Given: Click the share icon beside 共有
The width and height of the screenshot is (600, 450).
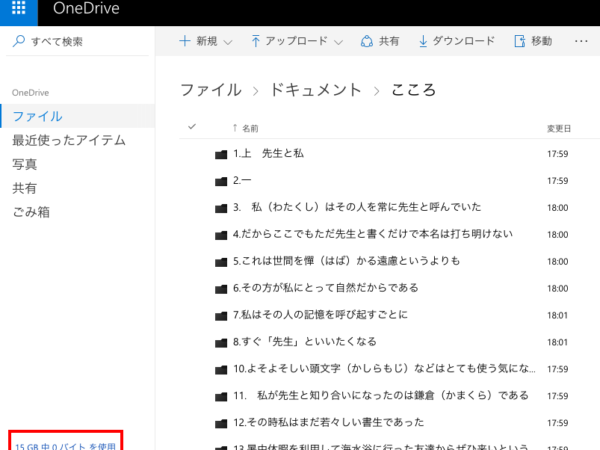Looking at the screenshot, I should (x=367, y=41).
